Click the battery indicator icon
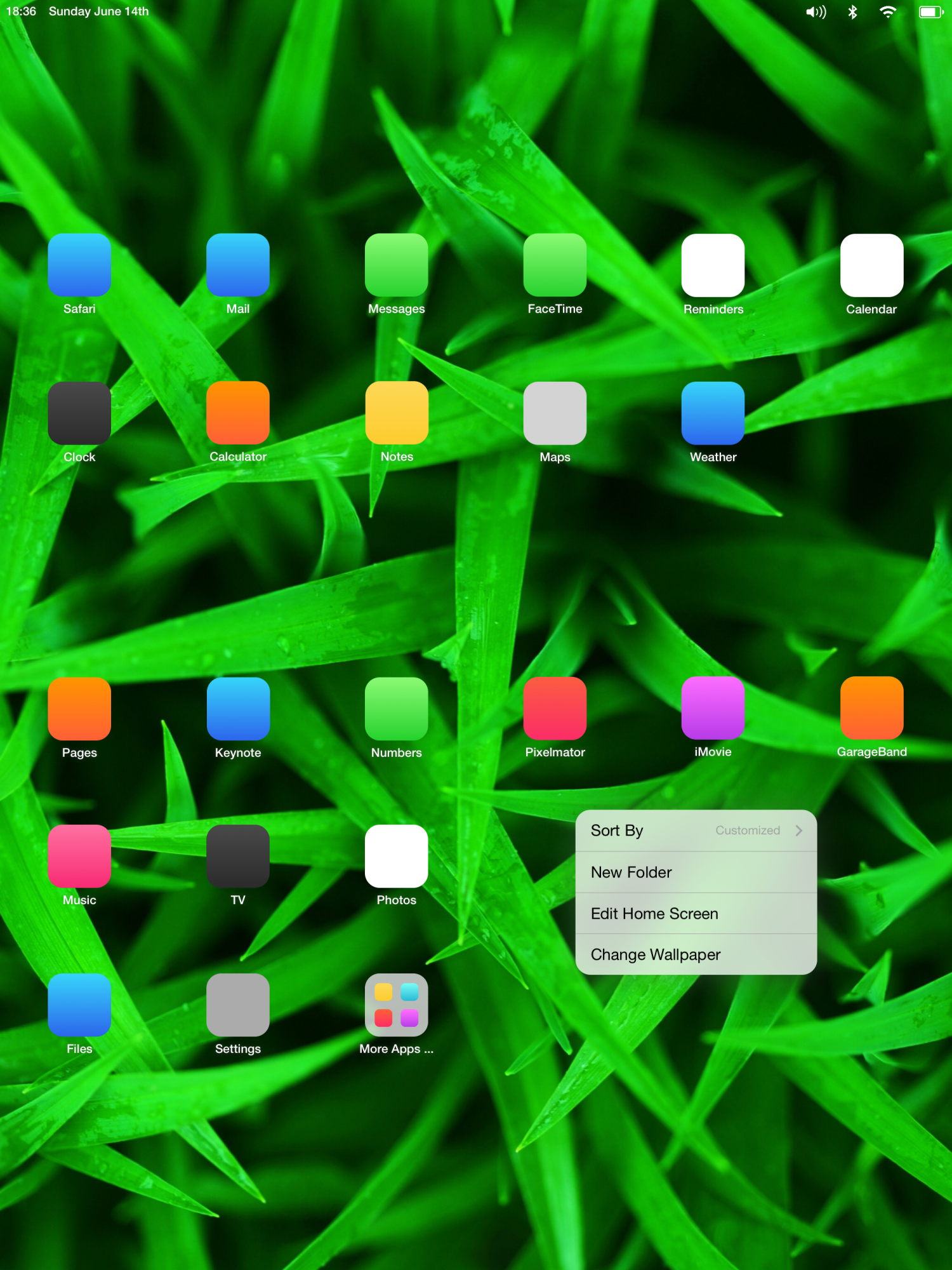 pyautogui.click(x=931, y=12)
